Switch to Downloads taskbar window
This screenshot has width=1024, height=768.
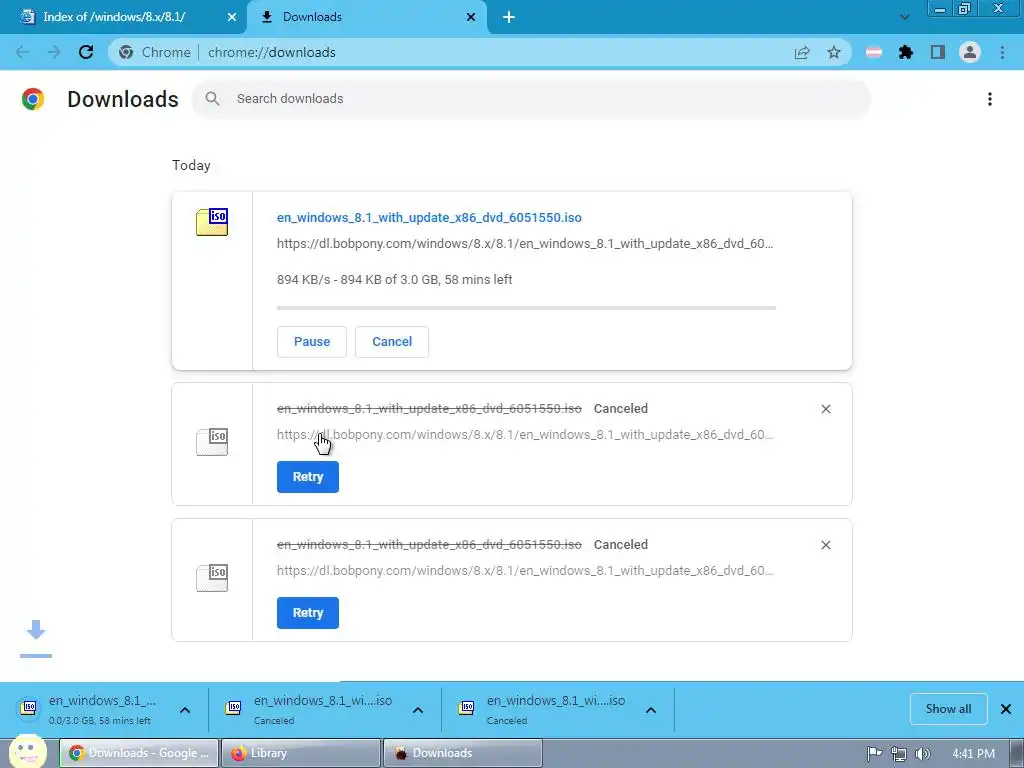pos(462,753)
